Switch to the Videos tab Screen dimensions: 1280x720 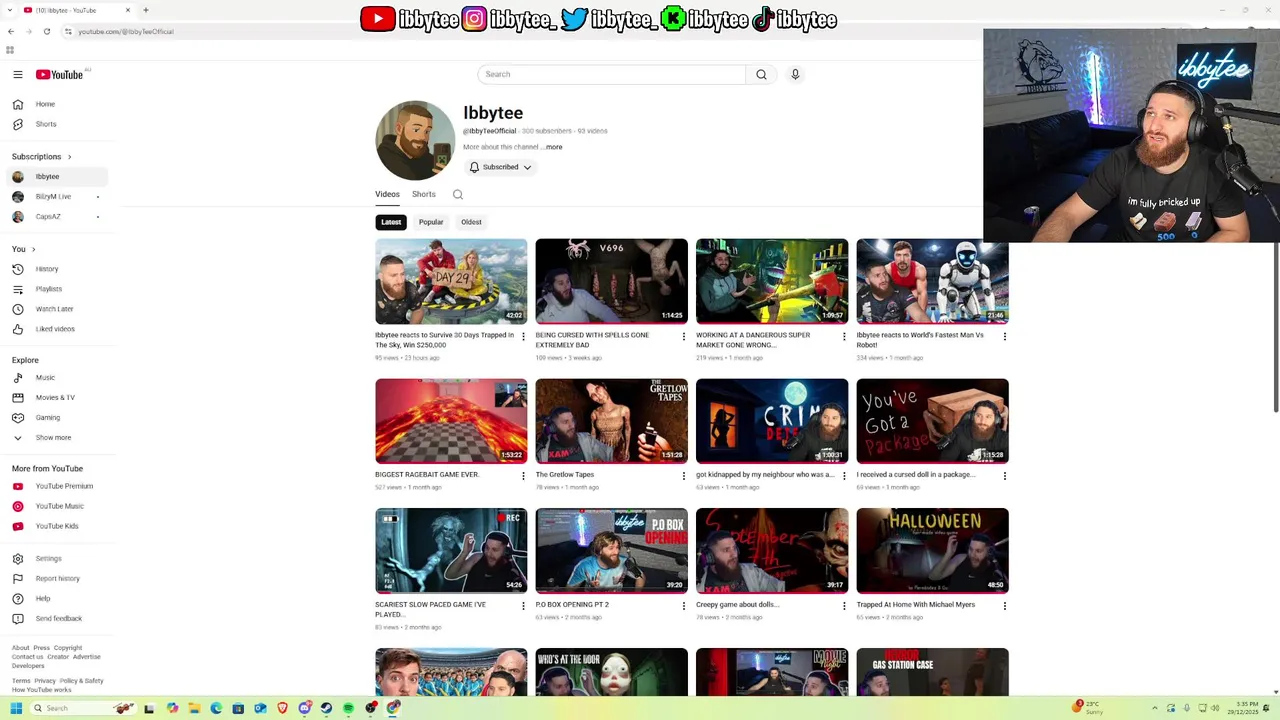click(x=387, y=194)
